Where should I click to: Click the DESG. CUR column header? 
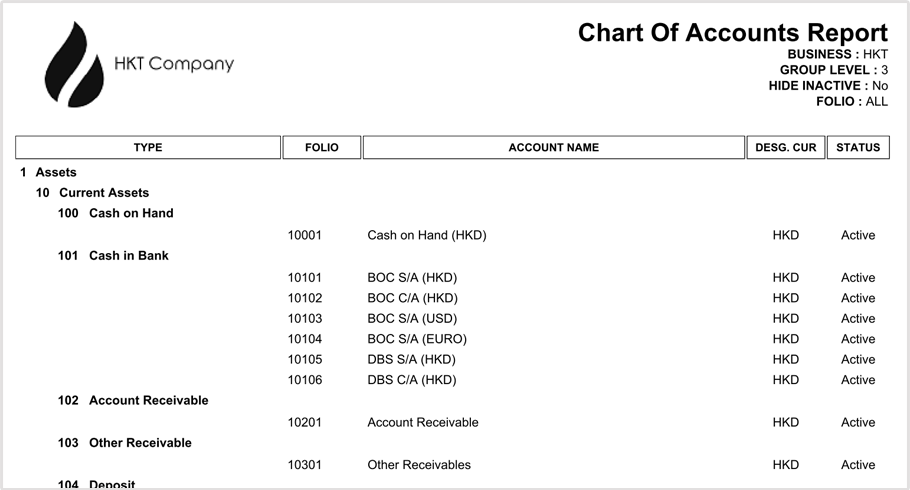coord(785,148)
